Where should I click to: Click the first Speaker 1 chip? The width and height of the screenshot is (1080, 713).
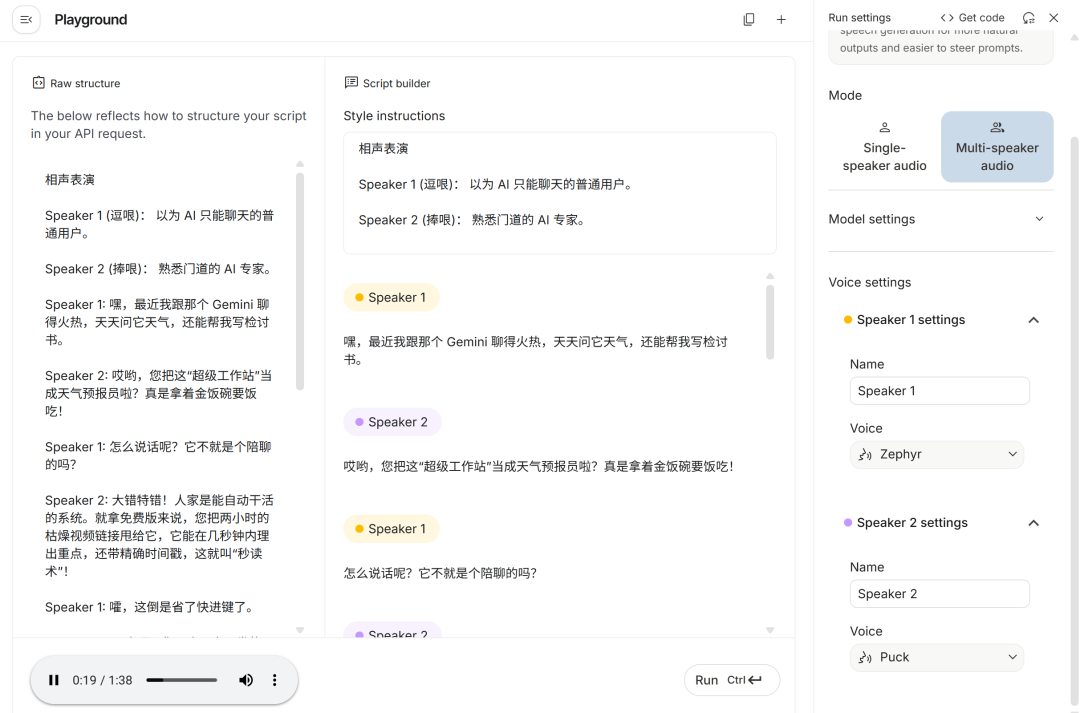pyautogui.click(x=391, y=298)
